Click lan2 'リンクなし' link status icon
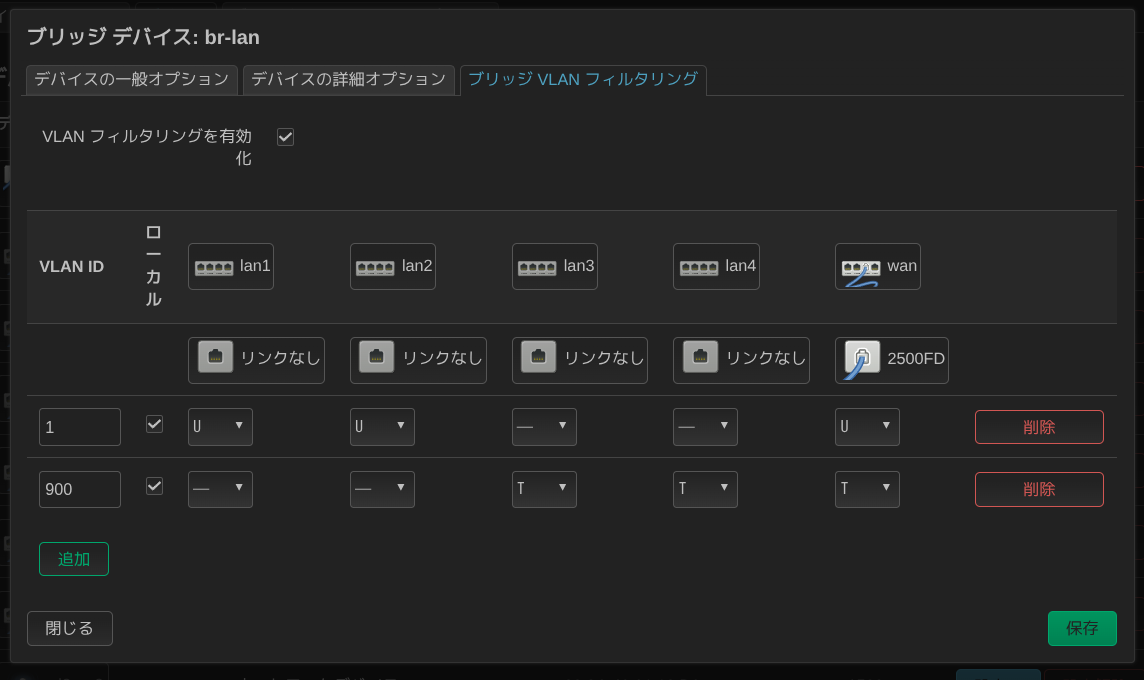1144x680 pixels. [x=376, y=358]
